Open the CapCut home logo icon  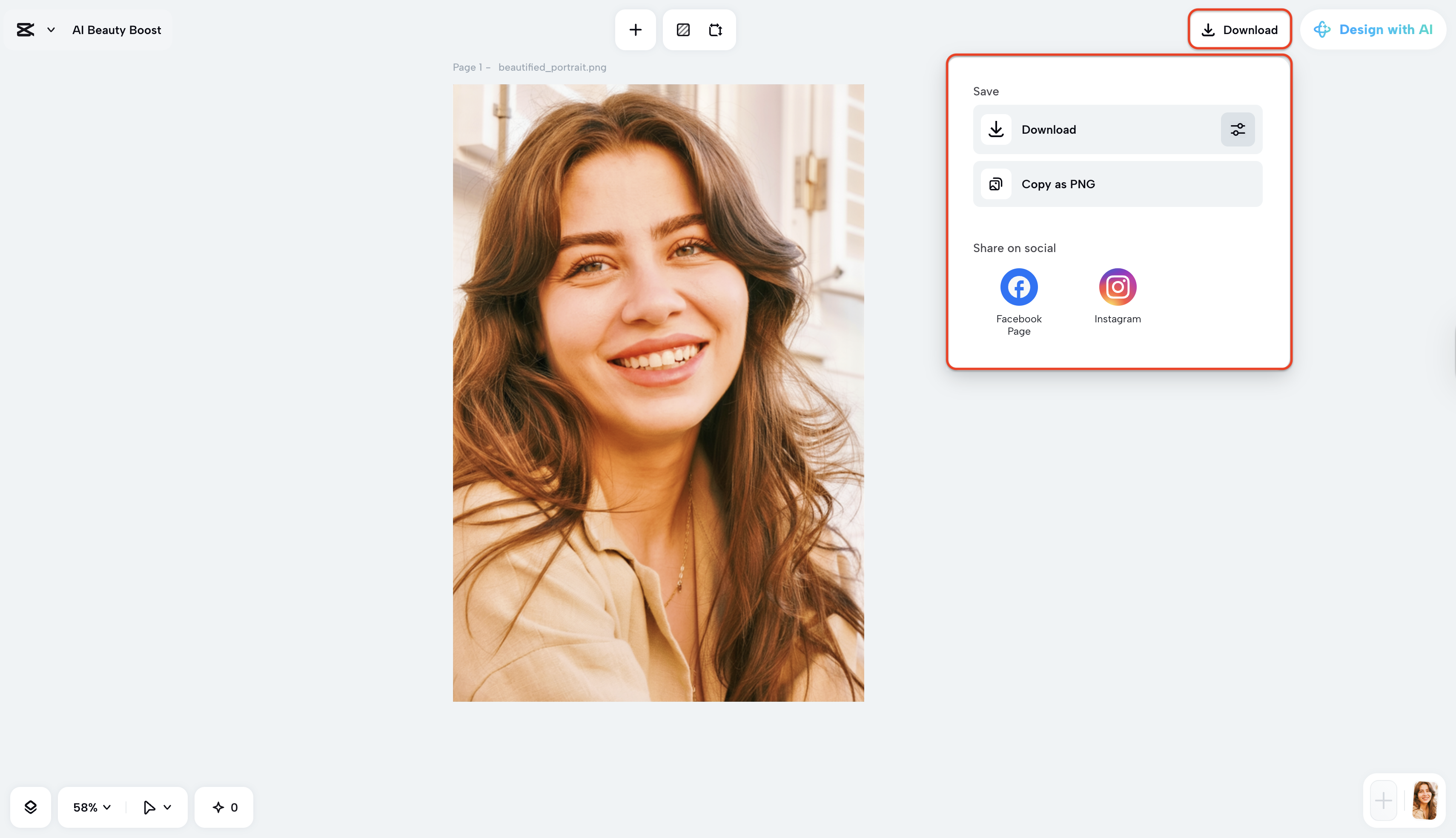coord(25,30)
